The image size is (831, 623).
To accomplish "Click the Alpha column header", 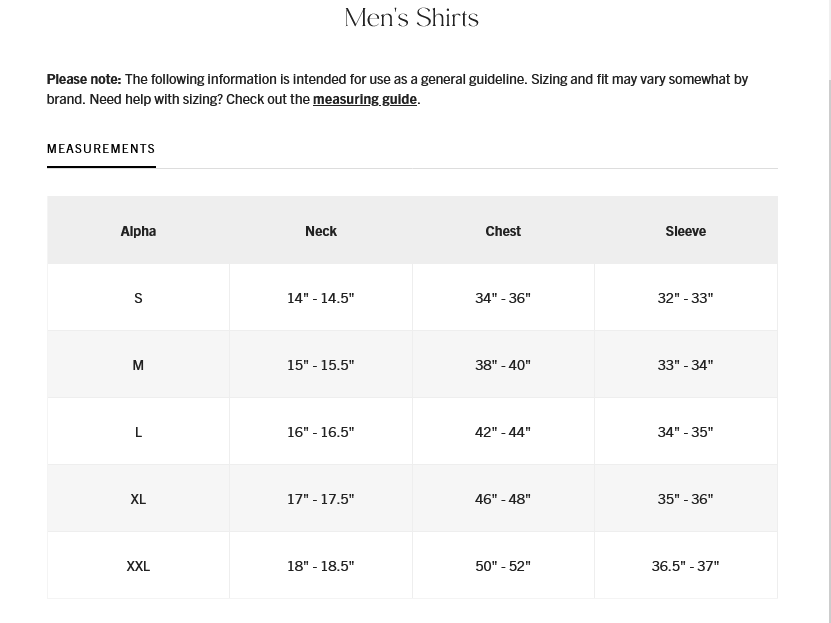I will pos(138,231).
